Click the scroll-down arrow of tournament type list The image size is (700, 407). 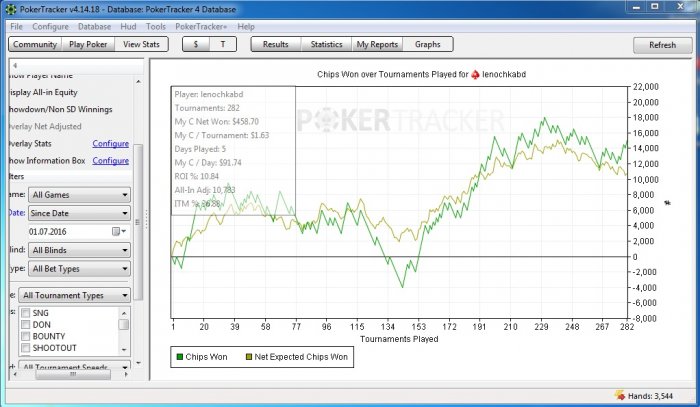point(124,349)
